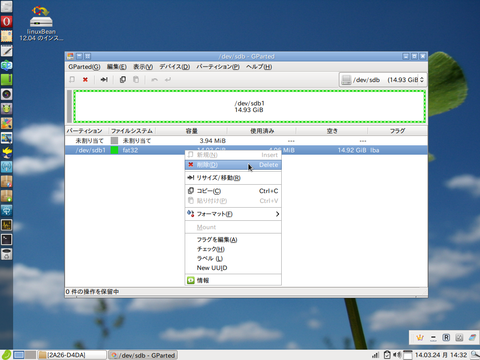Launch Opera from the left dock

point(6,21)
